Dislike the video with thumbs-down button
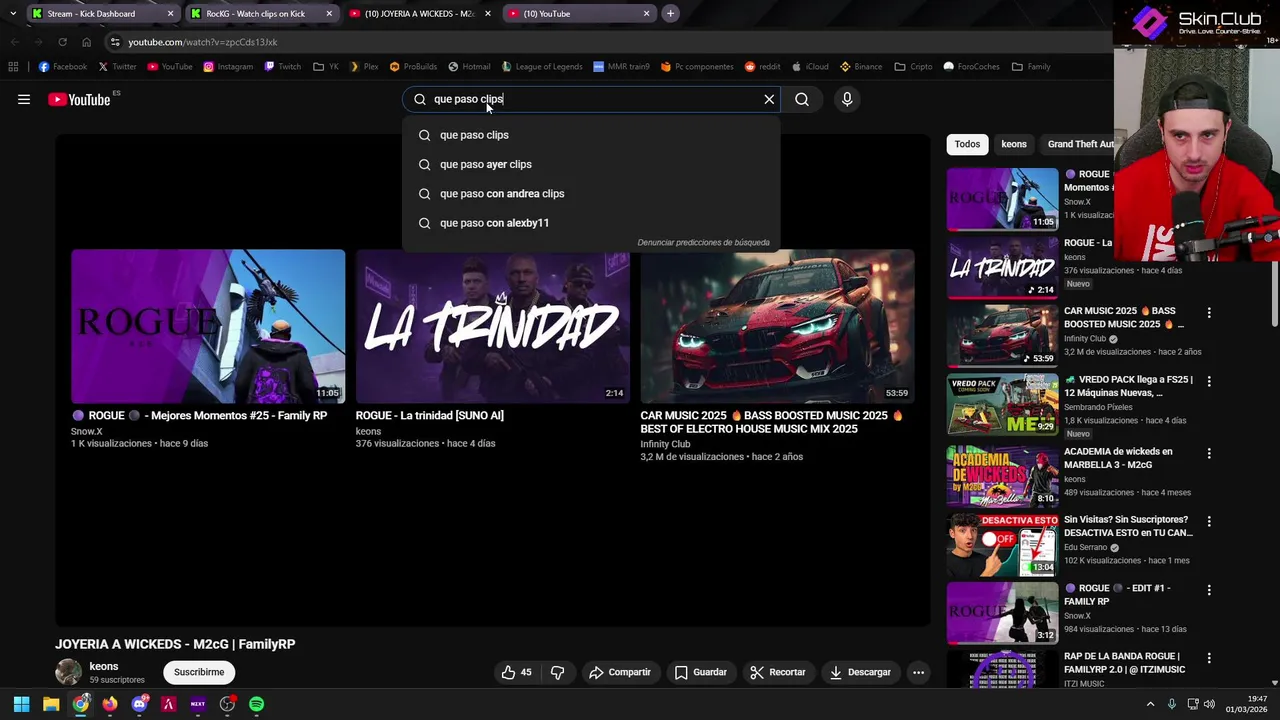This screenshot has height=720, width=1280. [x=557, y=672]
